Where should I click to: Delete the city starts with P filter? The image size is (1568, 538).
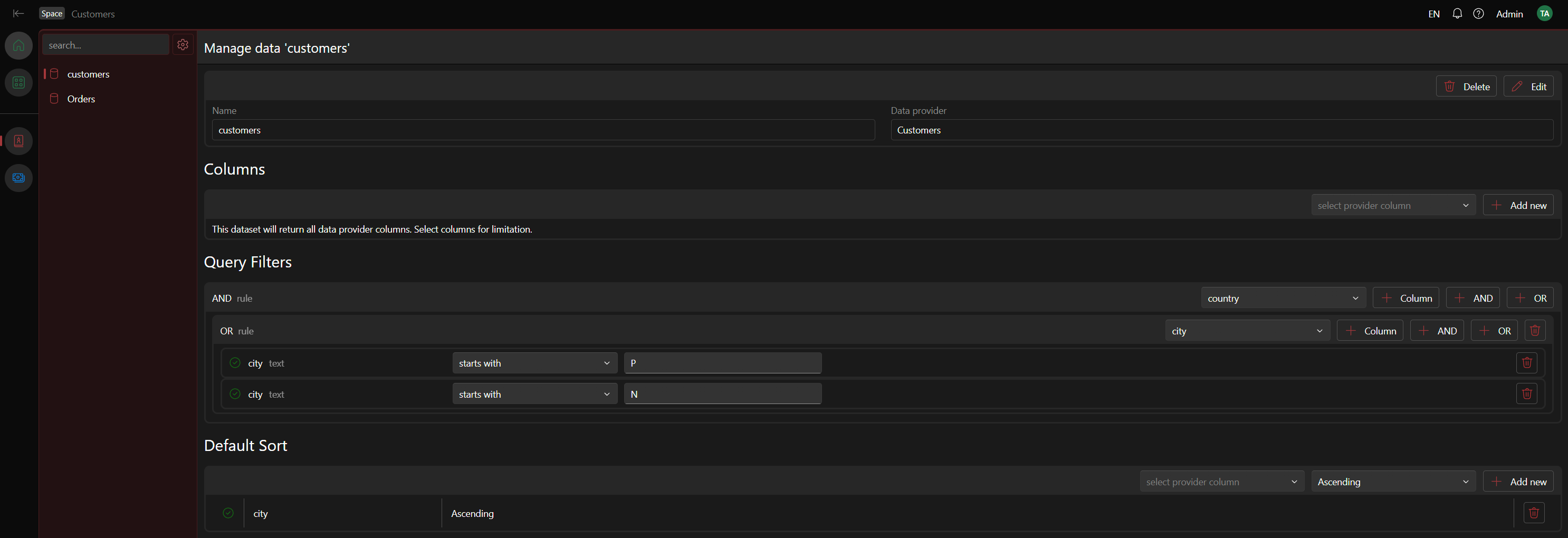click(1527, 363)
